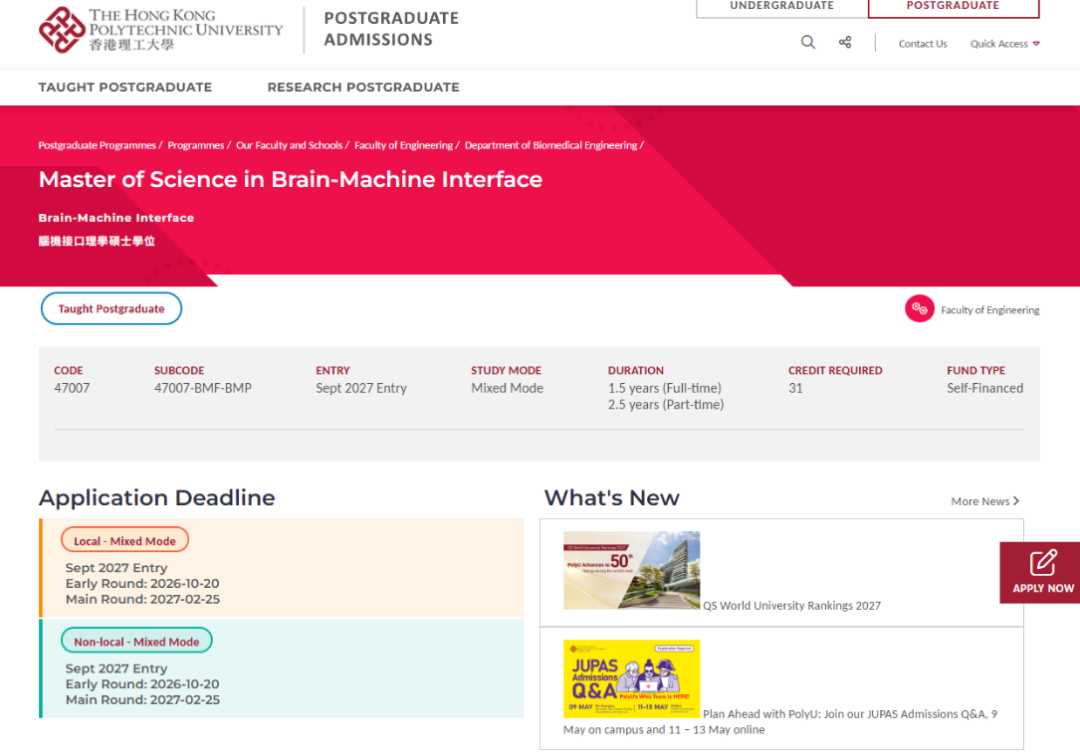Open Our Faculty and Schools breadcrumb

(289, 145)
